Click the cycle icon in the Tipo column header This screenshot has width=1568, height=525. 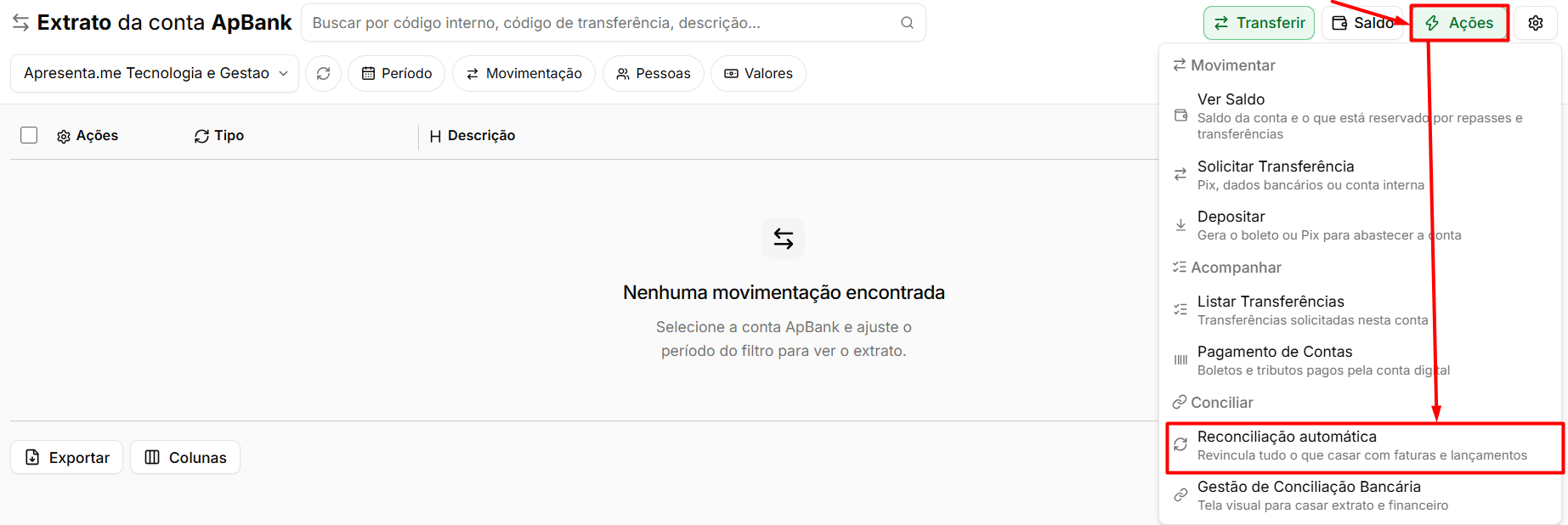pyautogui.click(x=201, y=137)
